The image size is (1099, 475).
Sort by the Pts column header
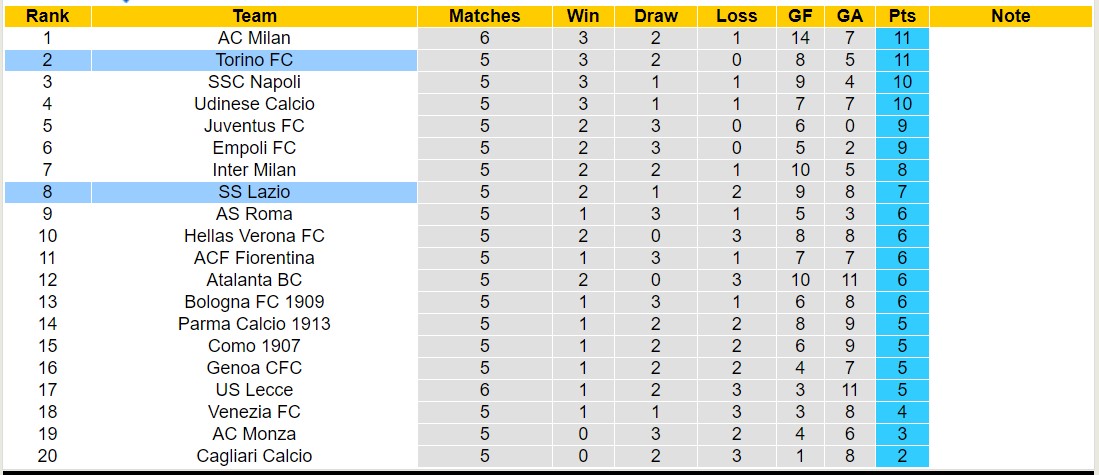pos(901,16)
